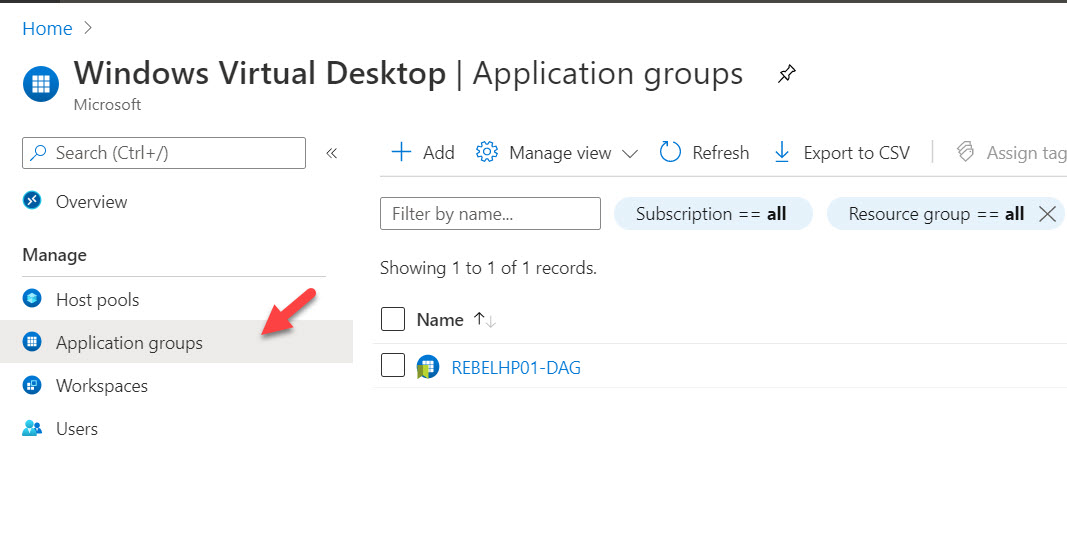
Task: Click the tag icon for Assign tags
Action: pos(965,152)
